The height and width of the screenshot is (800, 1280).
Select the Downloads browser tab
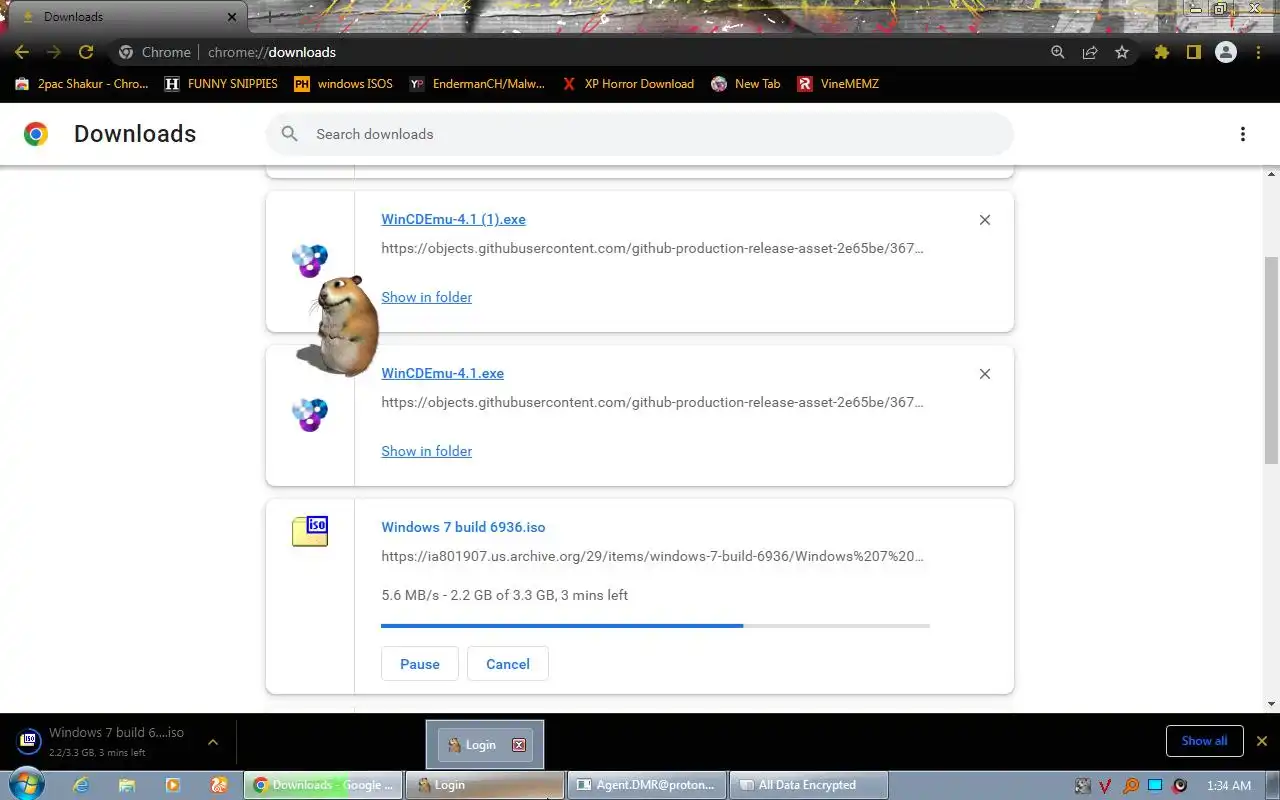[x=125, y=17]
